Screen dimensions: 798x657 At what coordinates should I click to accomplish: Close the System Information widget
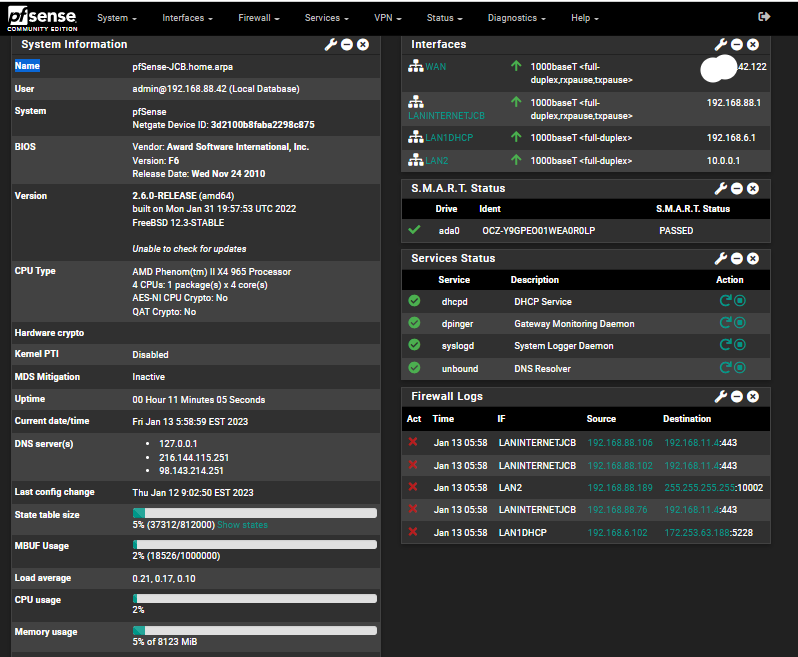coord(363,45)
